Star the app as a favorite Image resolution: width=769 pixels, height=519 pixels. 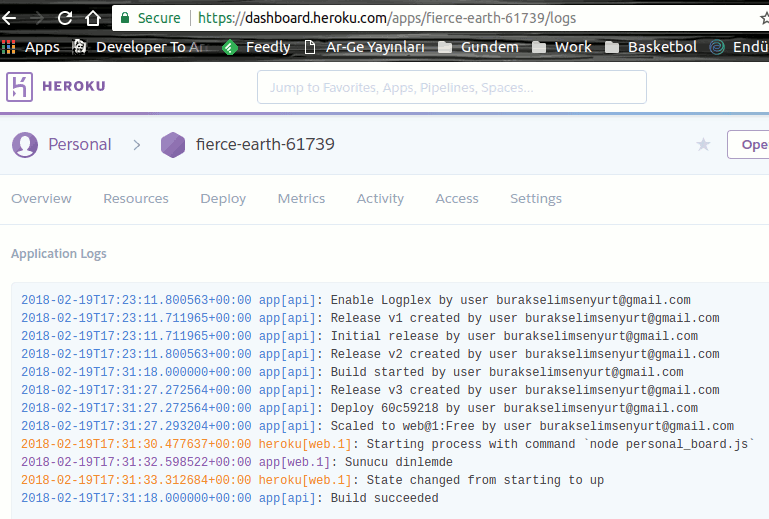[703, 145]
